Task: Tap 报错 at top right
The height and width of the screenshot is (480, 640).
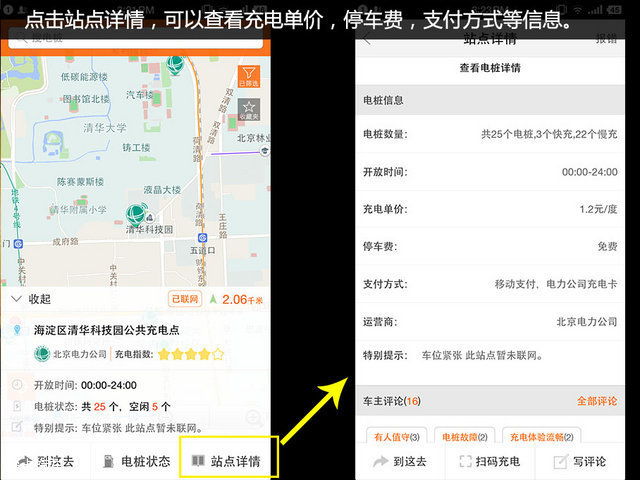Action: point(606,39)
